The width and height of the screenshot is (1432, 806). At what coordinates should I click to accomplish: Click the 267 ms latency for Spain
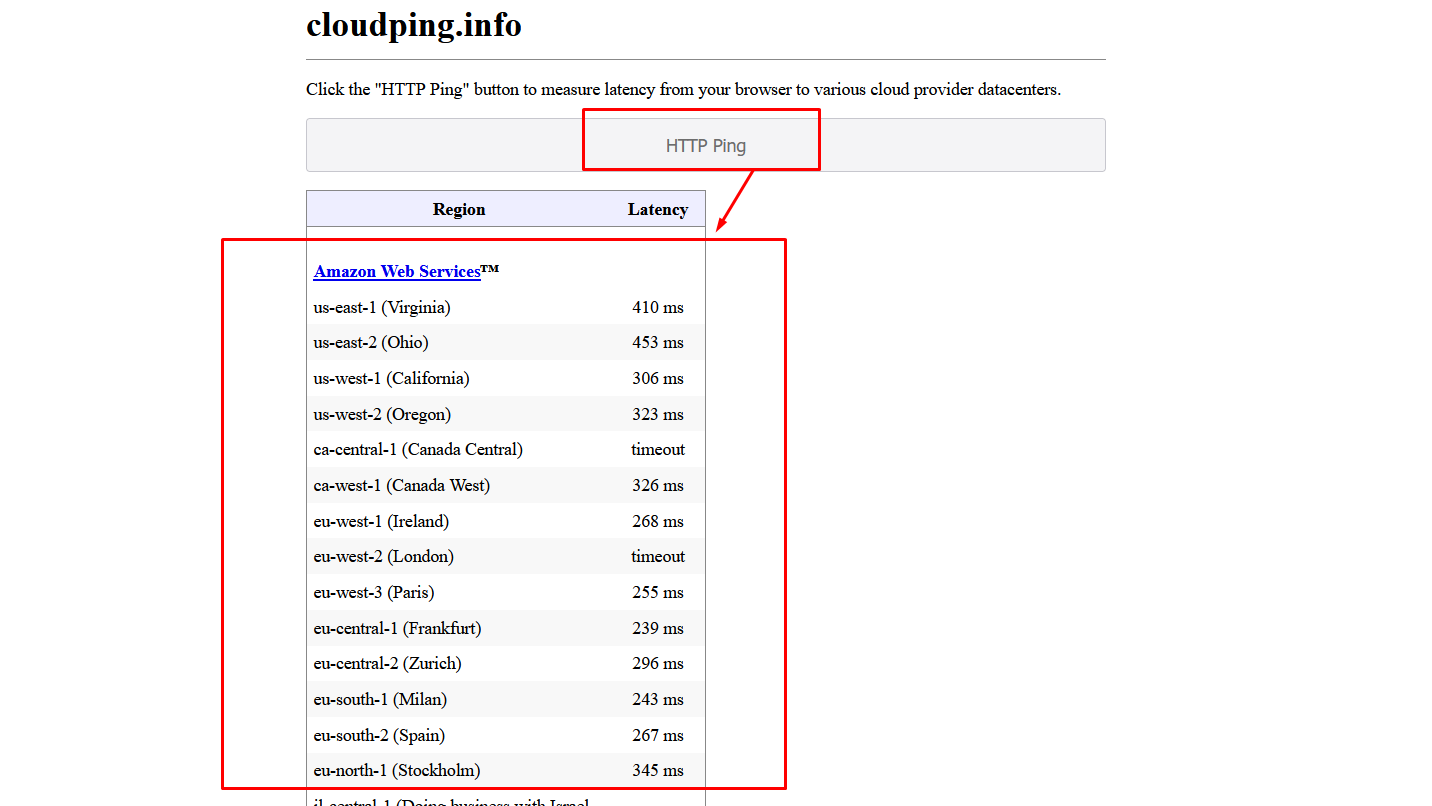pyautogui.click(x=658, y=735)
